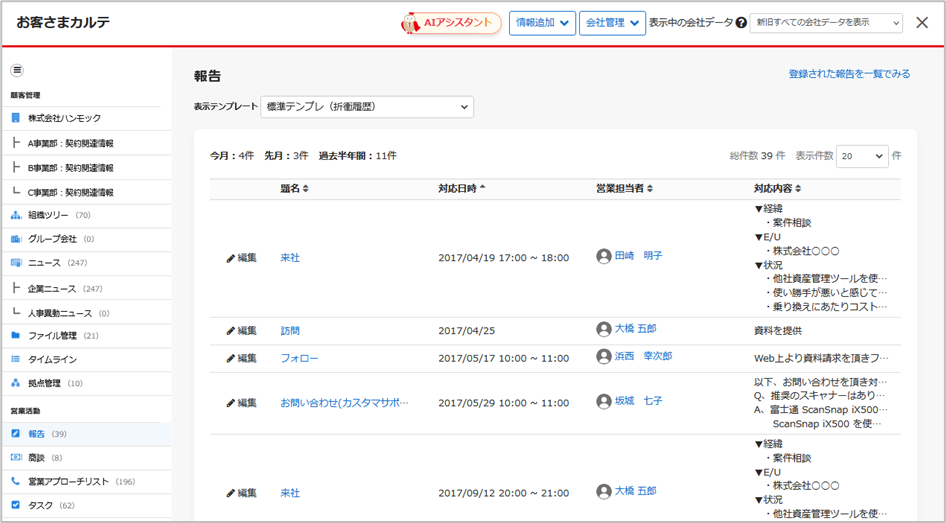
Task: Select 商談 in the sidebar menu
Action: [36, 457]
